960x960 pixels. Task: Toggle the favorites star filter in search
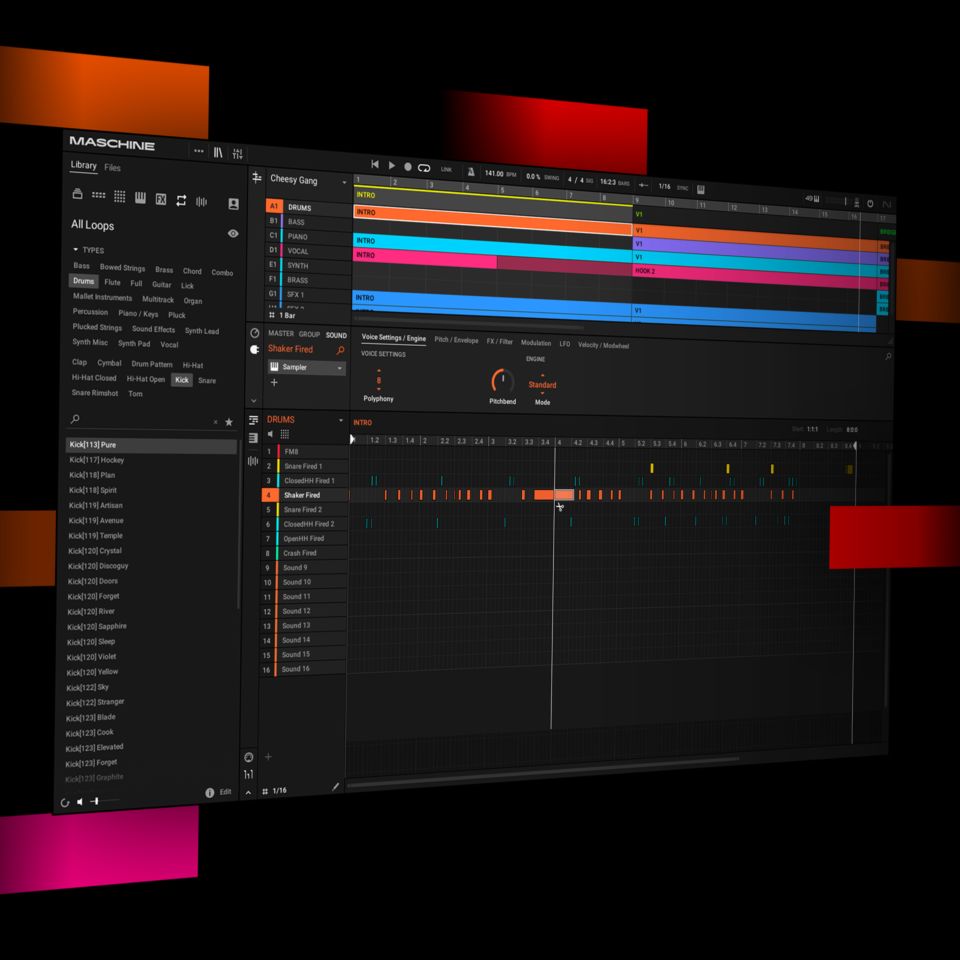[x=228, y=422]
